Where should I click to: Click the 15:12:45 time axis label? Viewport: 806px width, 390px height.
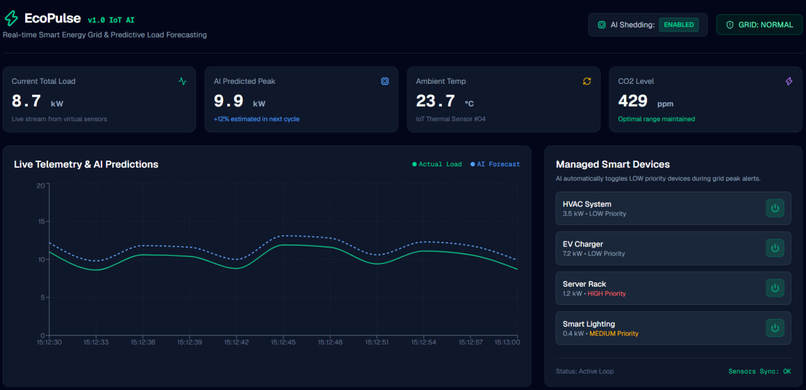[282, 342]
